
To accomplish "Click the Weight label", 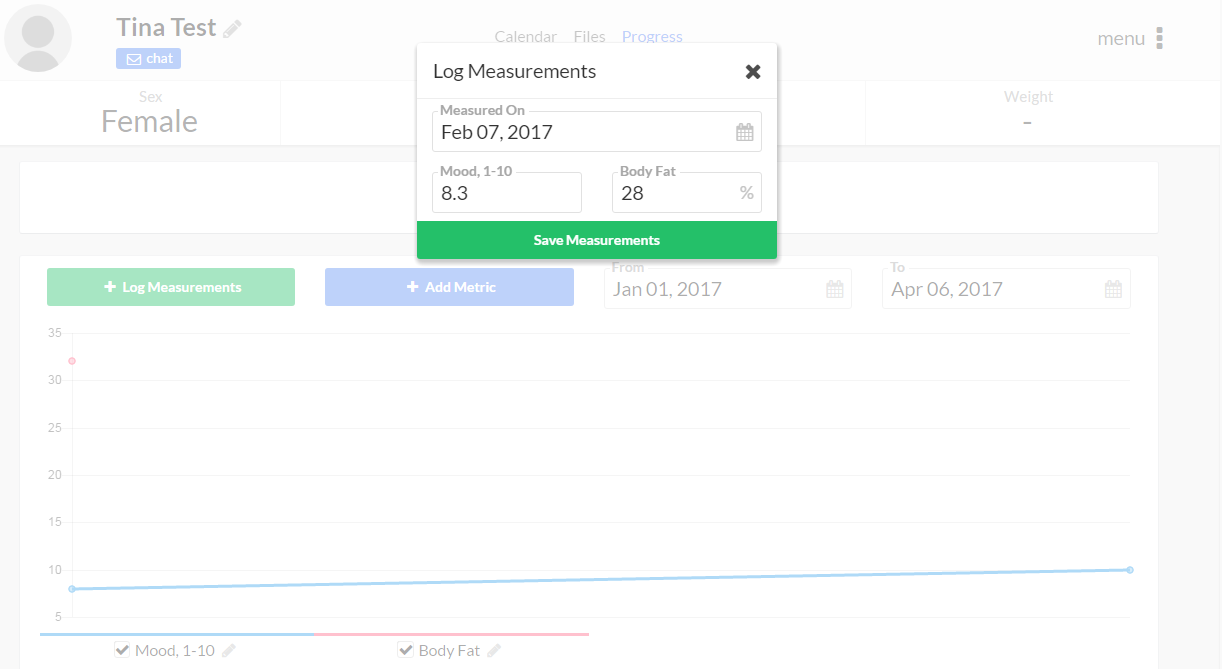I will click(1028, 97).
